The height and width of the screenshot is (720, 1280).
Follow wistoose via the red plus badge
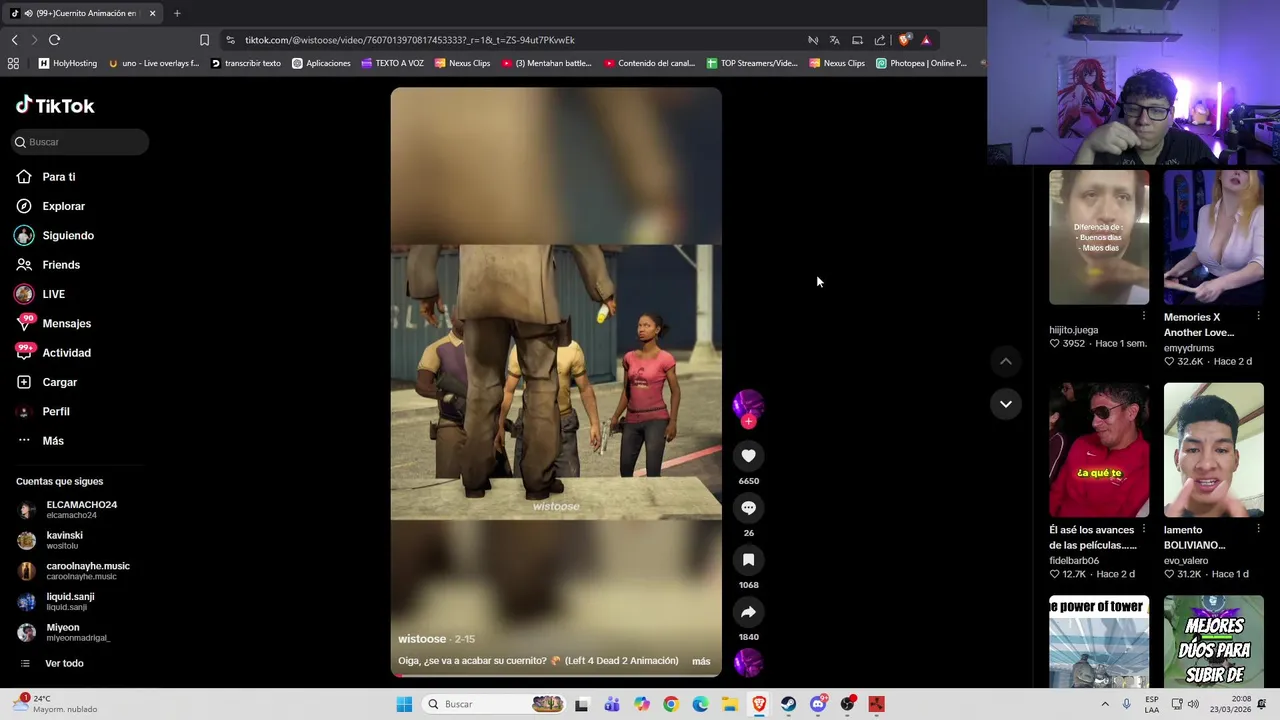point(748,422)
